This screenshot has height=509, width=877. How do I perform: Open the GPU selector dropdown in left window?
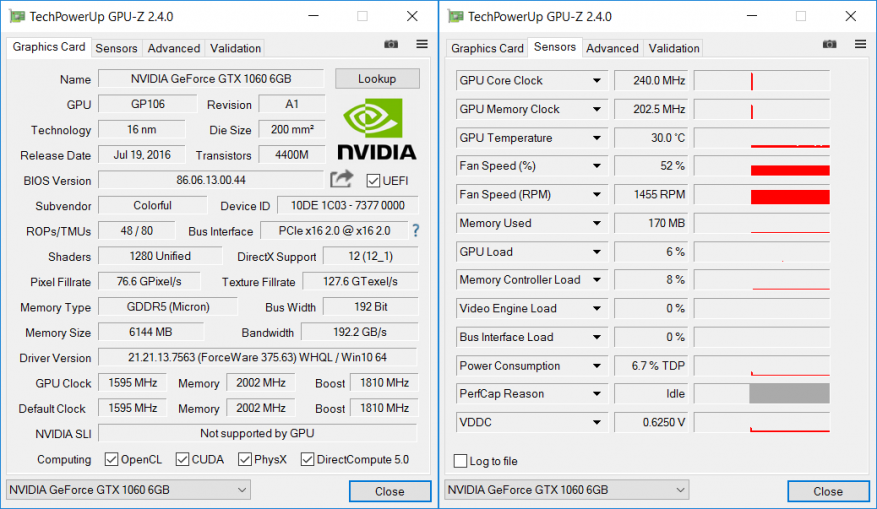128,490
